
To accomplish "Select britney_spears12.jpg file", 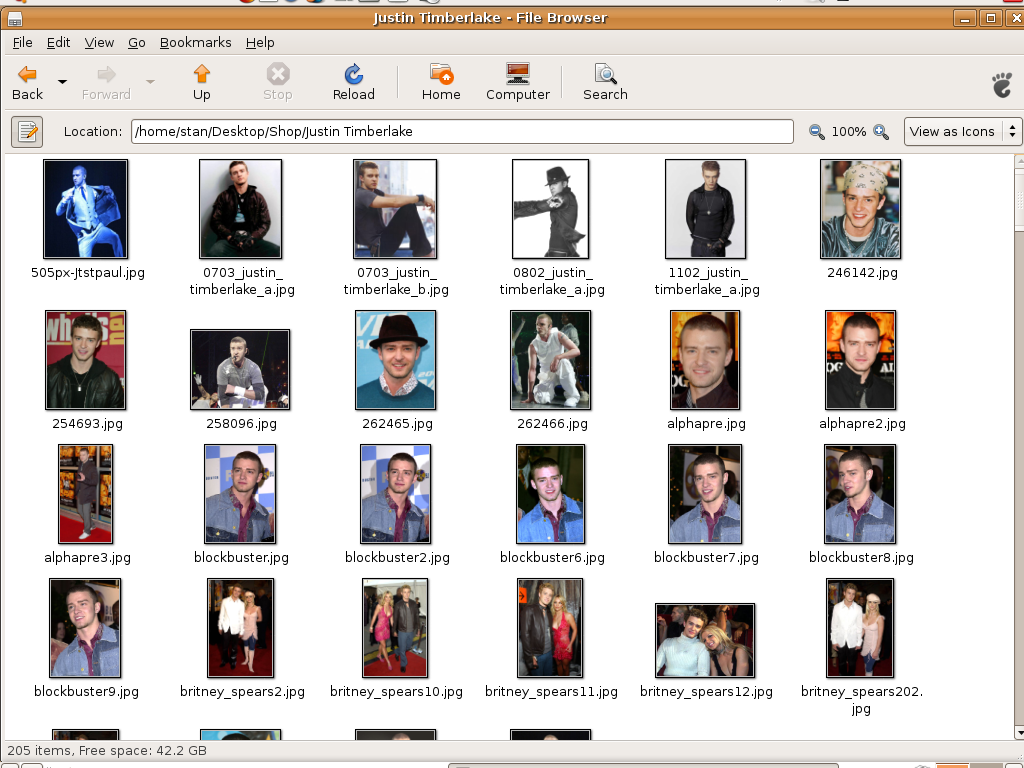I will (x=705, y=641).
